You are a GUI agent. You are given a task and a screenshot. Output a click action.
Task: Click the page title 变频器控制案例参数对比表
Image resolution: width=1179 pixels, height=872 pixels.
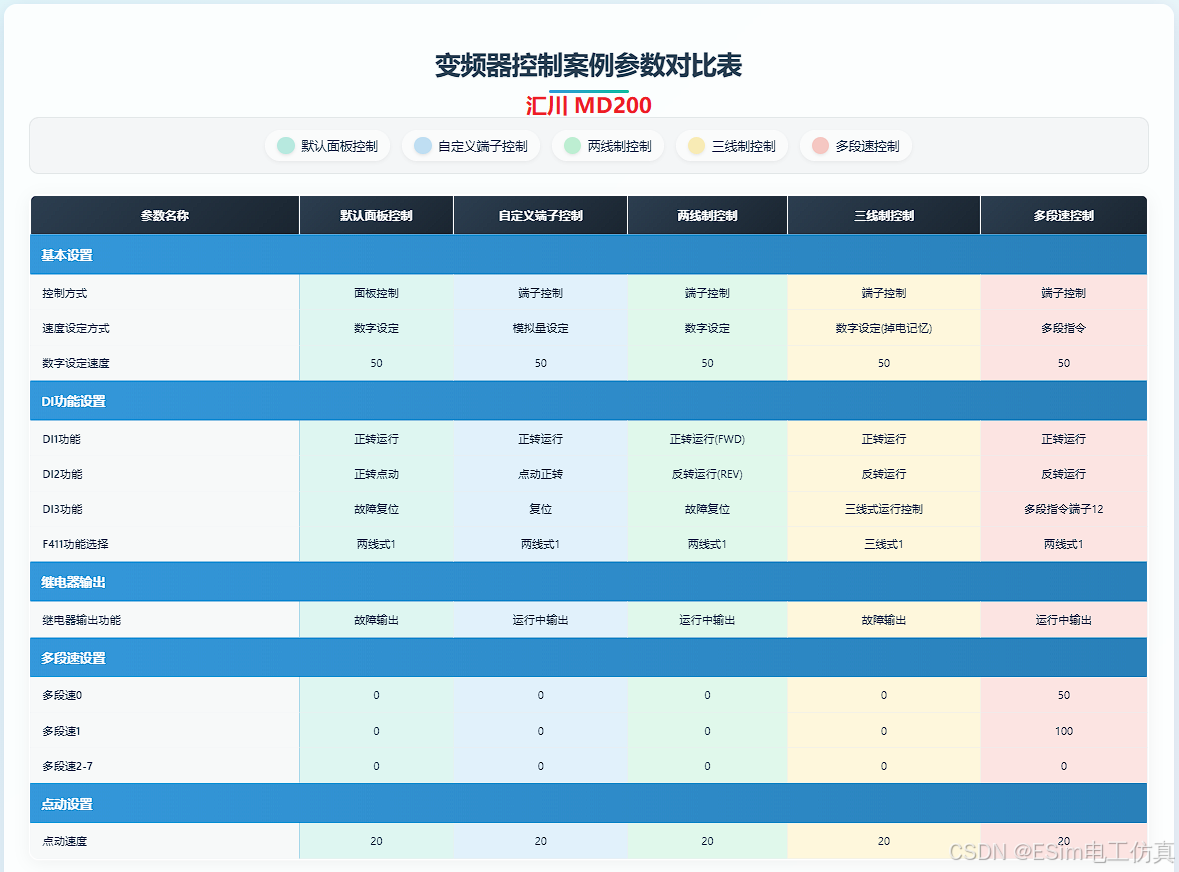pyautogui.click(x=589, y=65)
